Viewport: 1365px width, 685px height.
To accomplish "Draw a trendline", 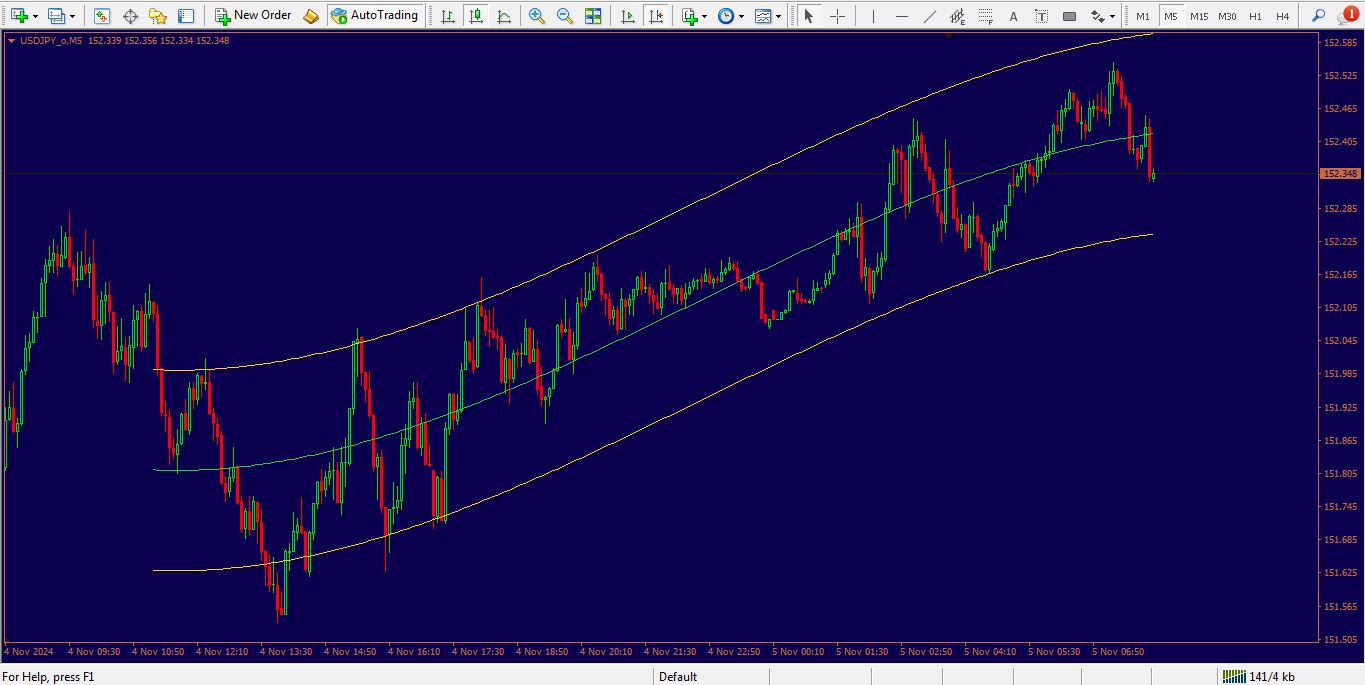I will point(929,16).
